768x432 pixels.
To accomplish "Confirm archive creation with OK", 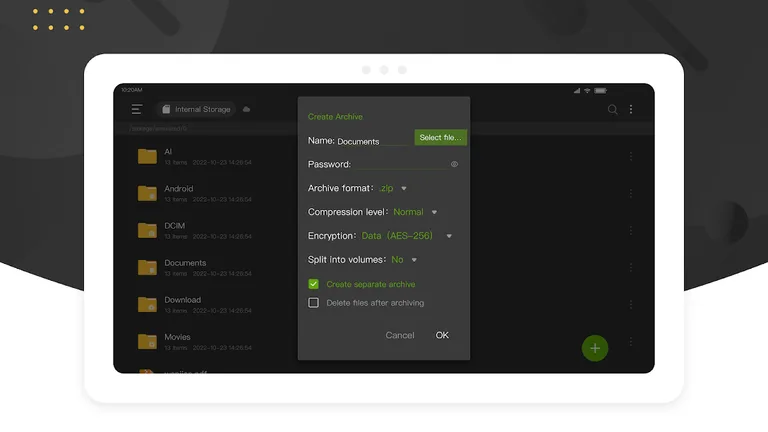I will coord(442,335).
